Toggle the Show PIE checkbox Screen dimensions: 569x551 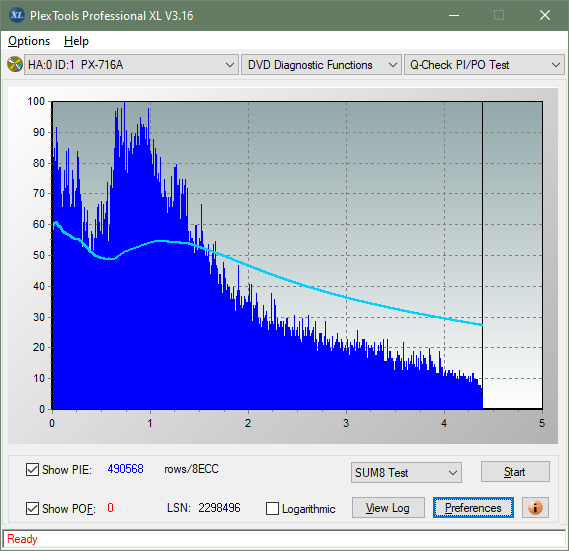[x=32, y=469]
